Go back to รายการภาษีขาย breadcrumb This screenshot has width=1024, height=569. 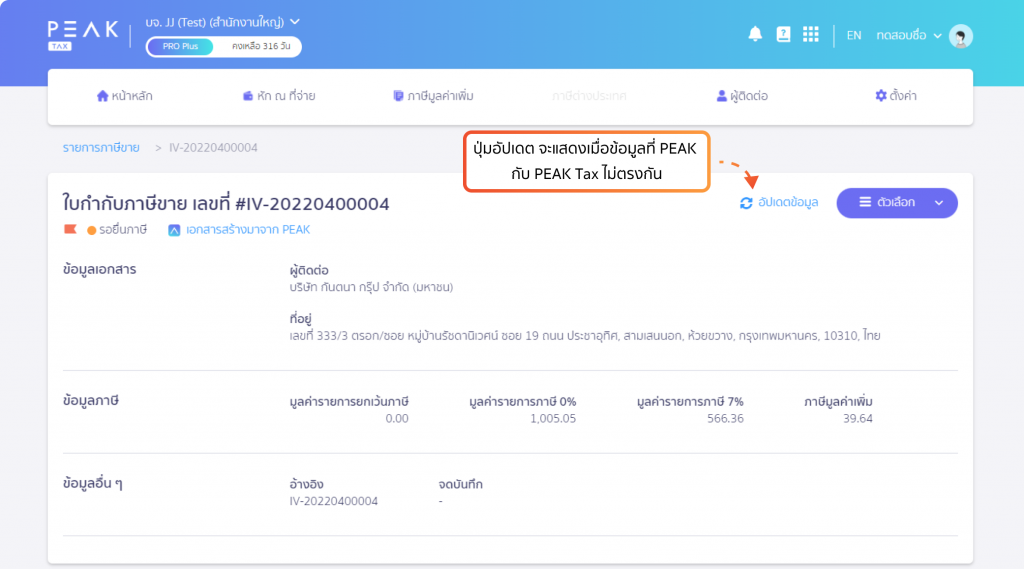(101, 148)
